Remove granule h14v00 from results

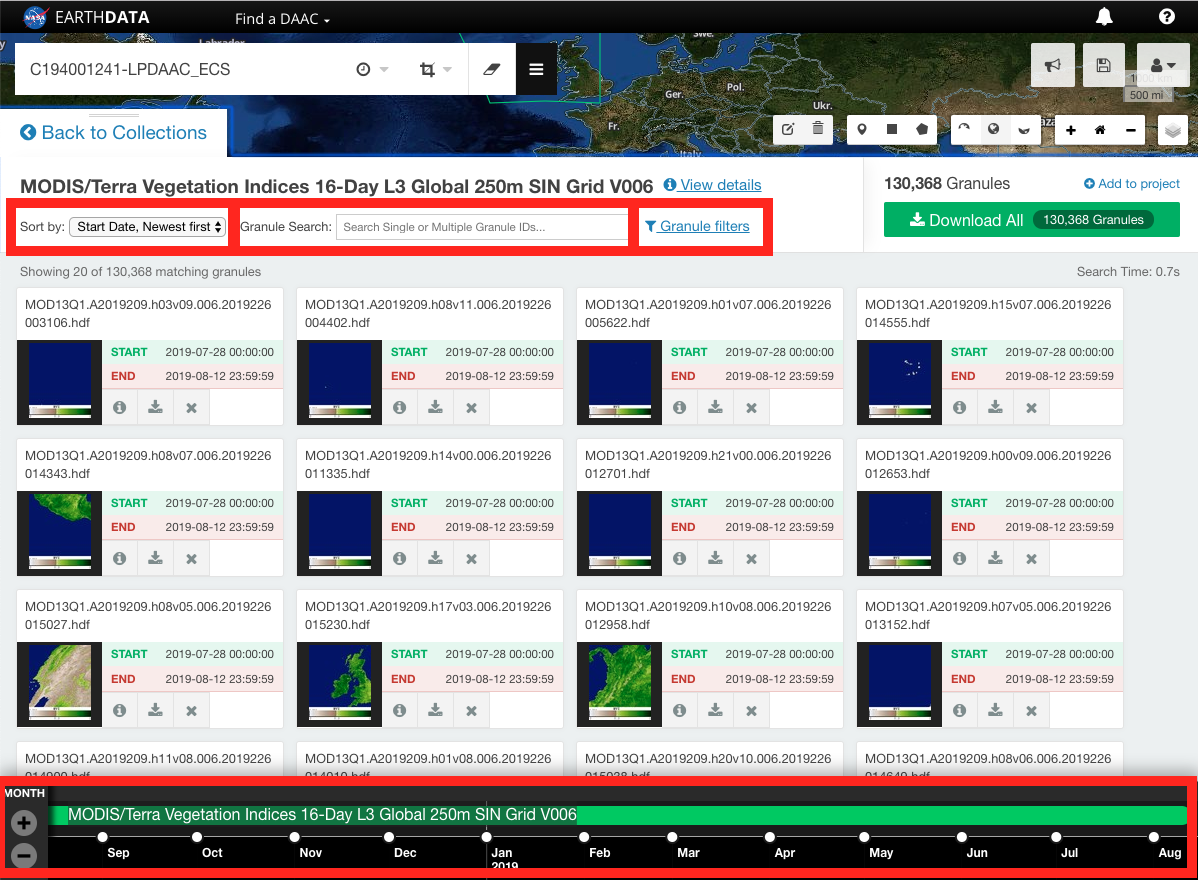point(471,558)
